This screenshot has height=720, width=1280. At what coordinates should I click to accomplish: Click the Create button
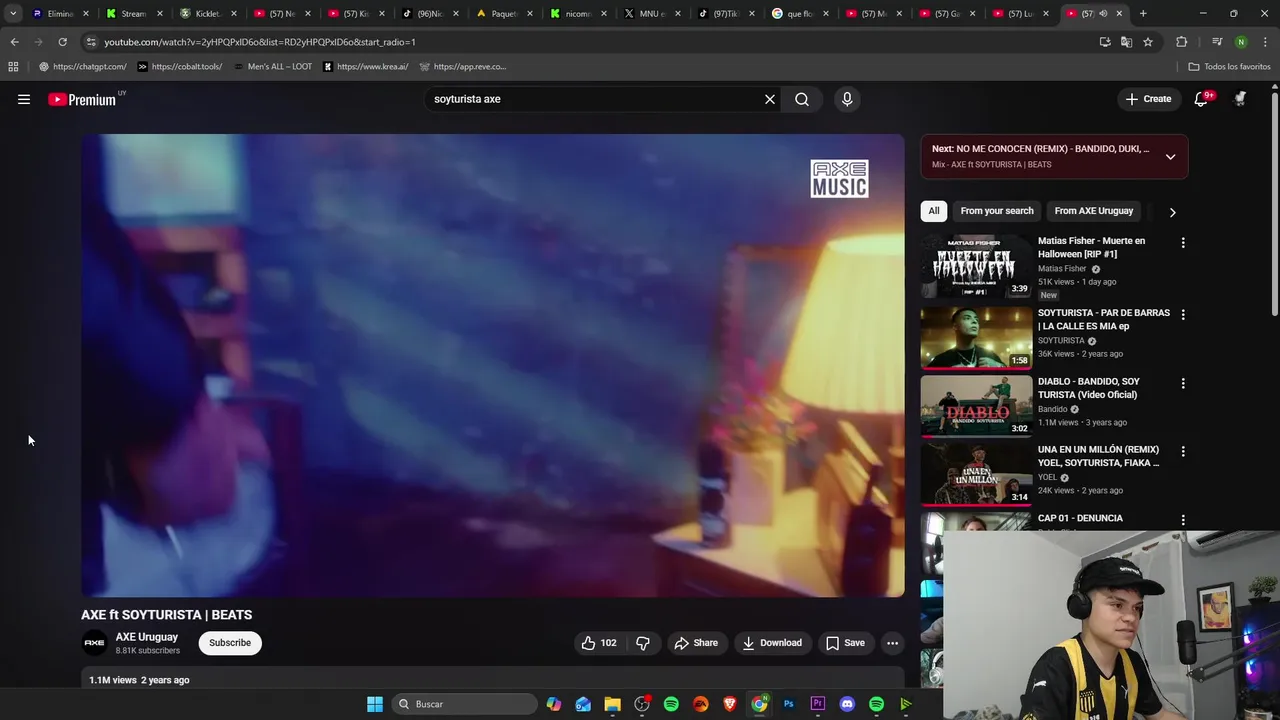[x=1148, y=99]
